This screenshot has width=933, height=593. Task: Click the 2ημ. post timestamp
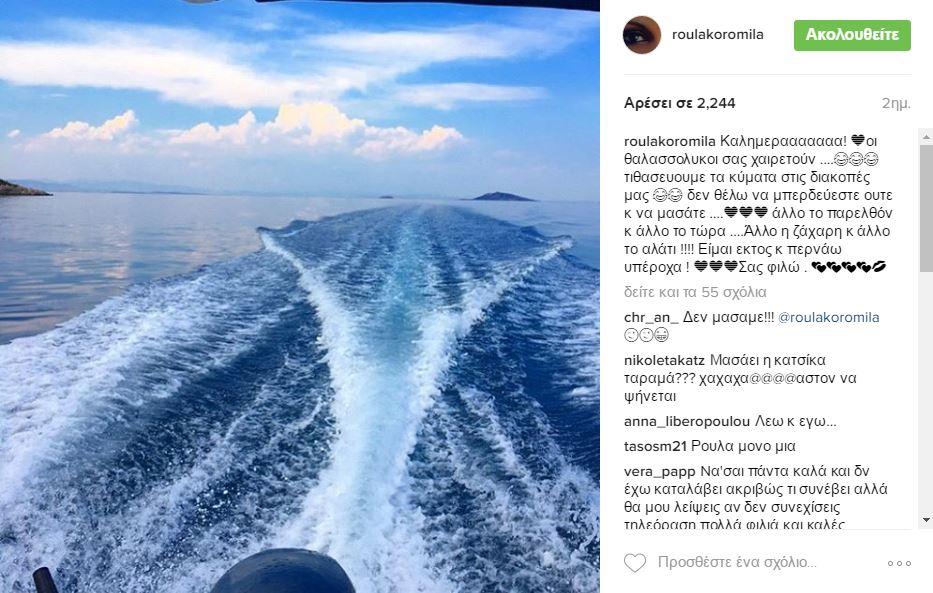pyautogui.click(x=896, y=103)
